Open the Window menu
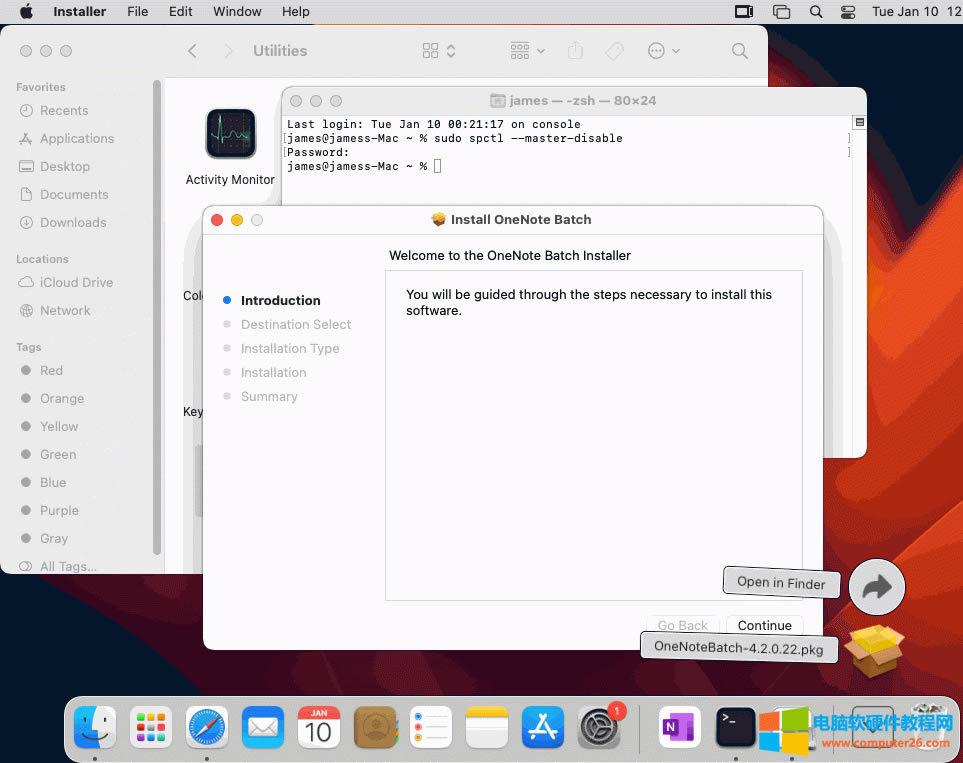The width and height of the screenshot is (963, 763). point(237,12)
